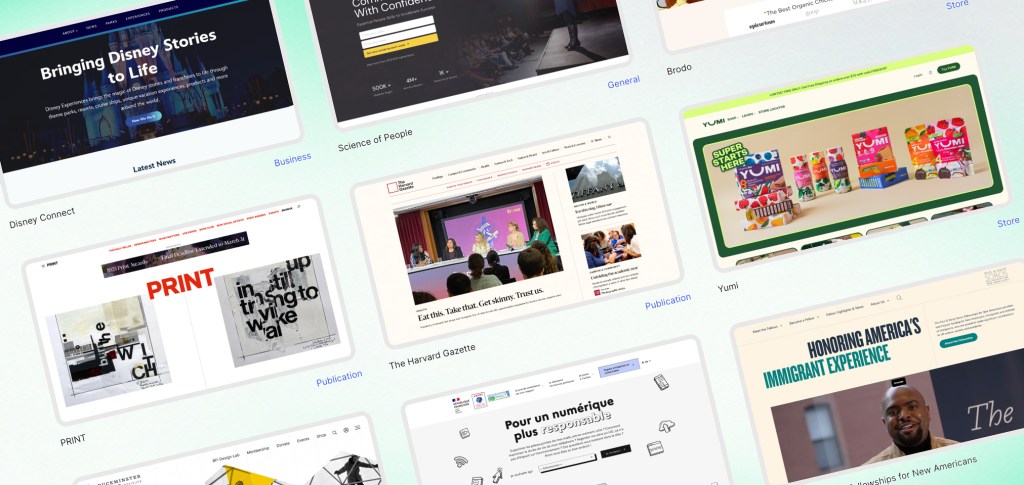Open the Disney Connect site title
This screenshot has height=485, width=1024.
(x=41, y=212)
